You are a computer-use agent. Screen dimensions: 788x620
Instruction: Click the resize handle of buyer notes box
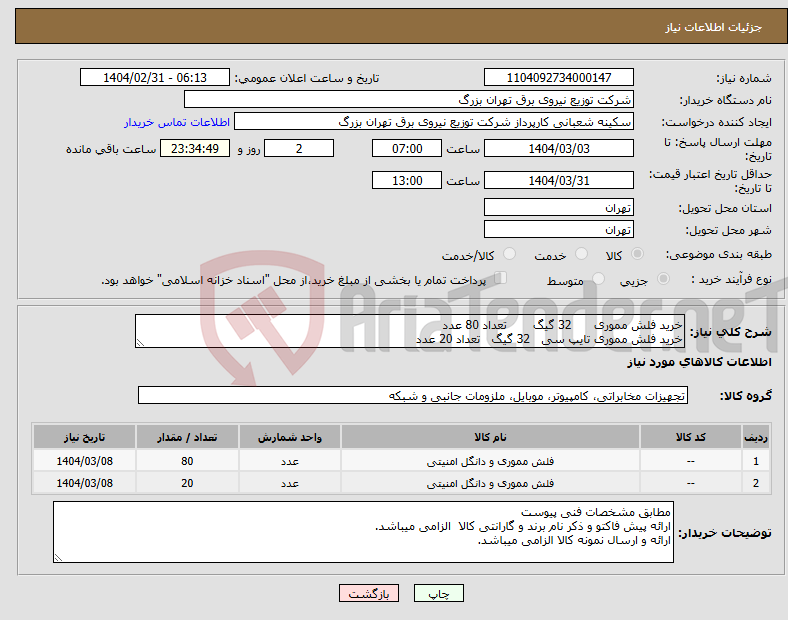click(58, 557)
